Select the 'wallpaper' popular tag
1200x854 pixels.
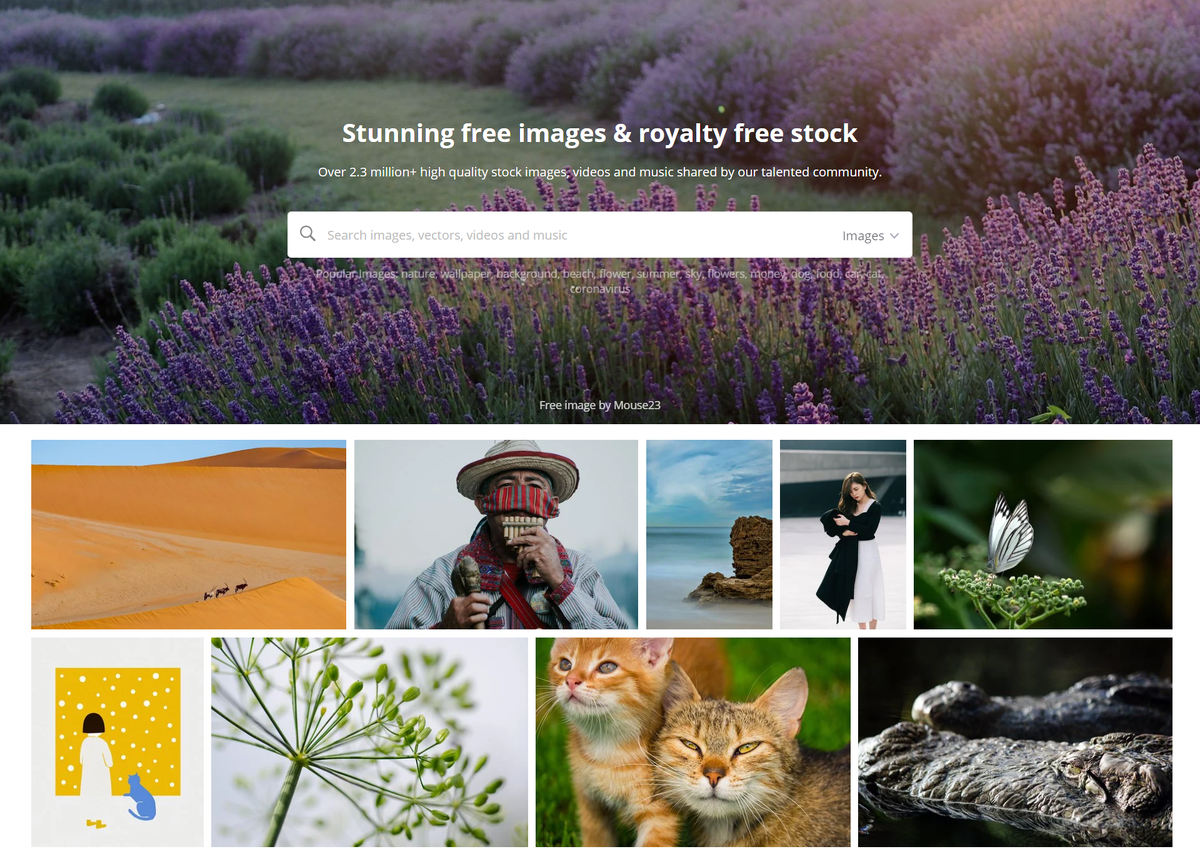[x=466, y=273]
